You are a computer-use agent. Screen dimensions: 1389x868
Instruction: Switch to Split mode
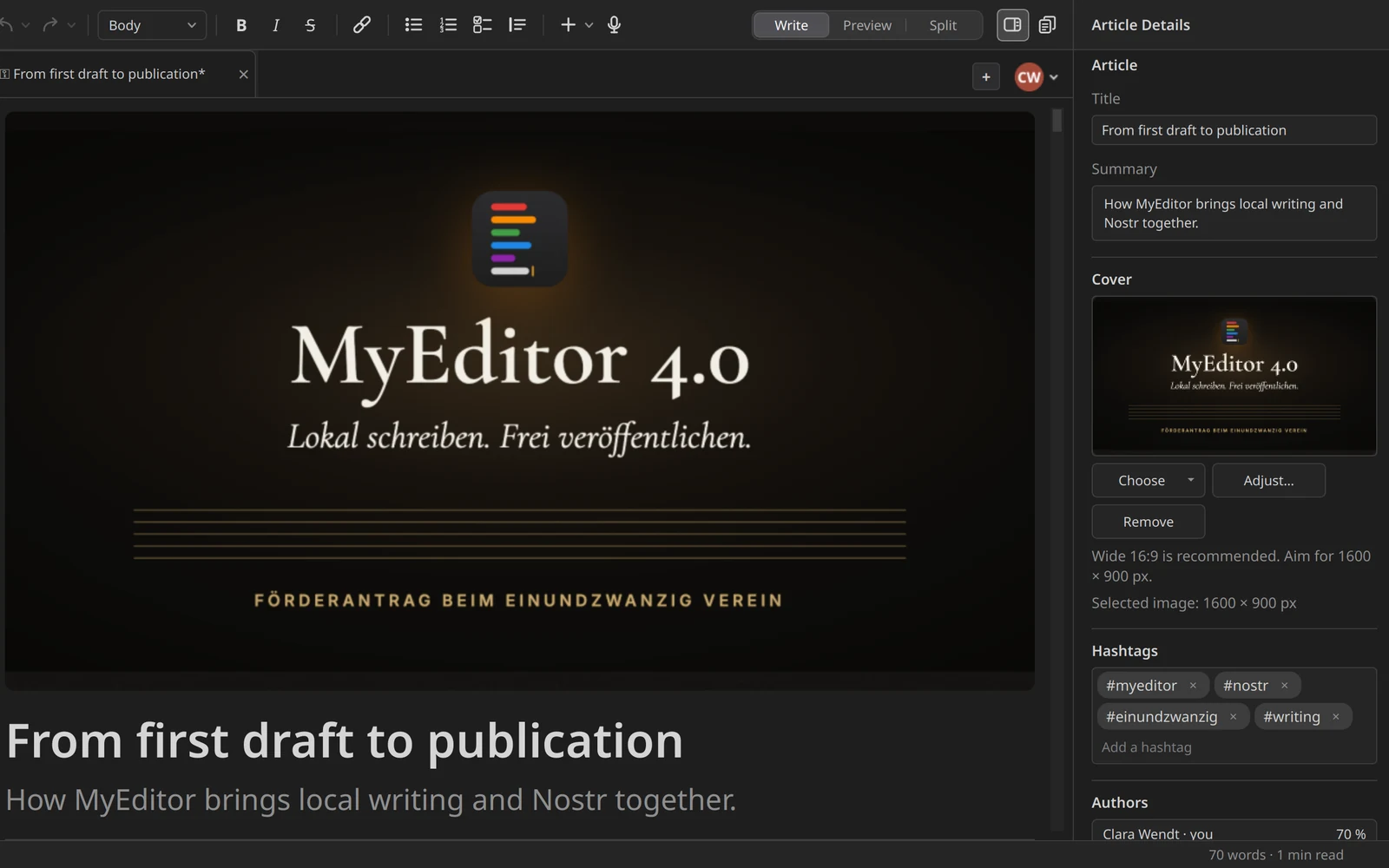[943, 25]
